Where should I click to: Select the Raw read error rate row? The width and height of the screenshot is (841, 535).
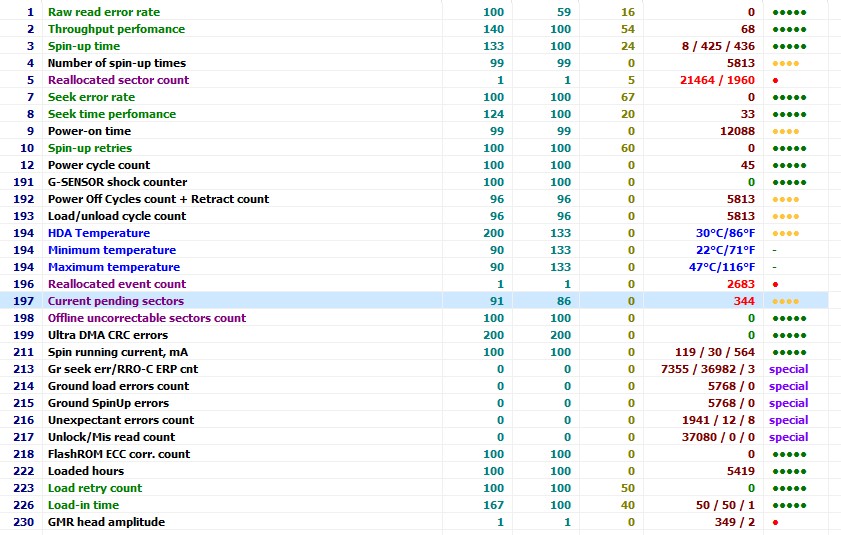point(414,12)
